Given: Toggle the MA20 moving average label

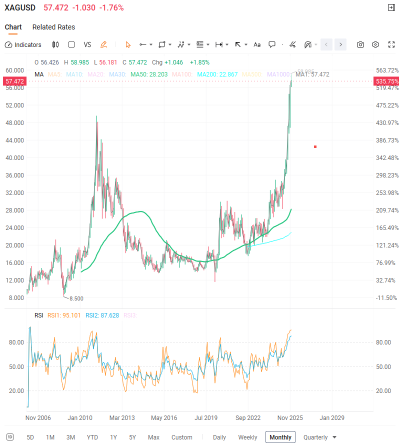Looking at the screenshot, I should pos(96,74).
